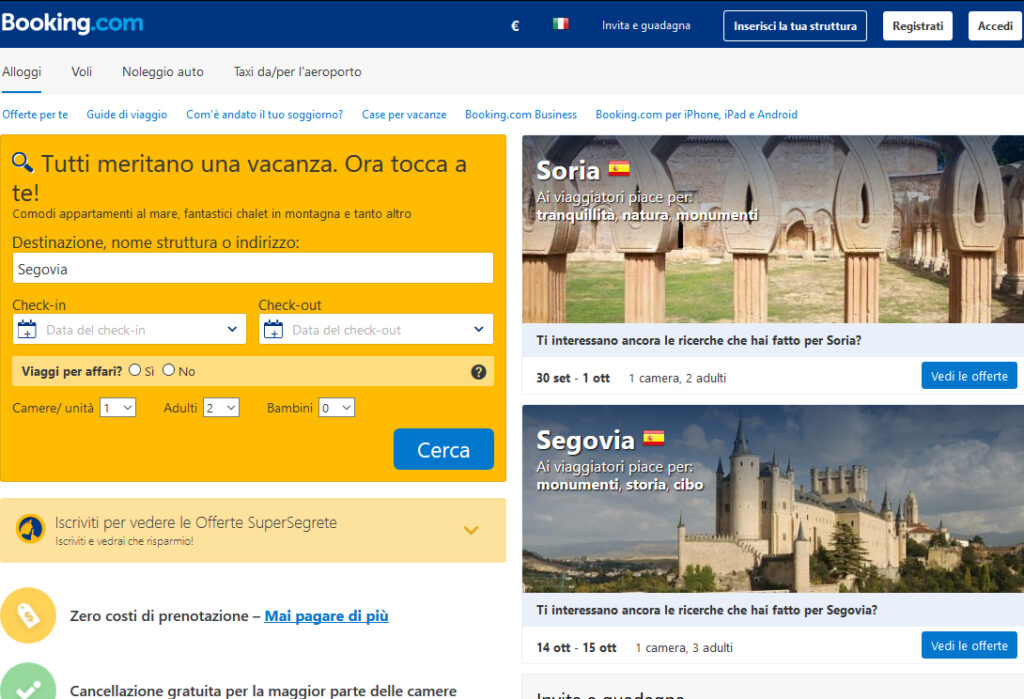Click the zero booking fees tag icon
This screenshot has width=1024, height=699.
click(x=28, y=616)
